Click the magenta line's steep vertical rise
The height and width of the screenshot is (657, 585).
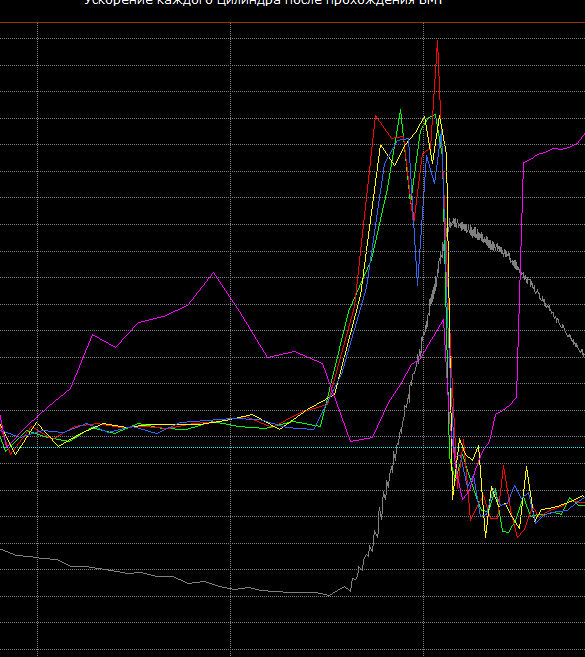[x=520, y=281]
